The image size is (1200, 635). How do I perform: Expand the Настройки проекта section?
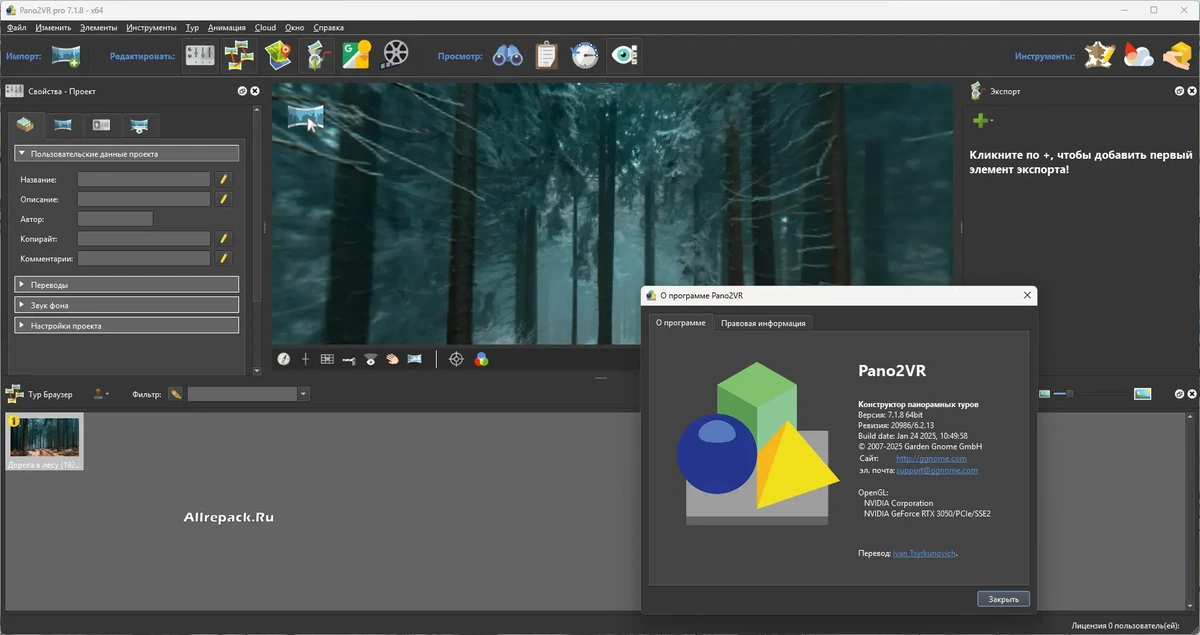coord(126,325)
